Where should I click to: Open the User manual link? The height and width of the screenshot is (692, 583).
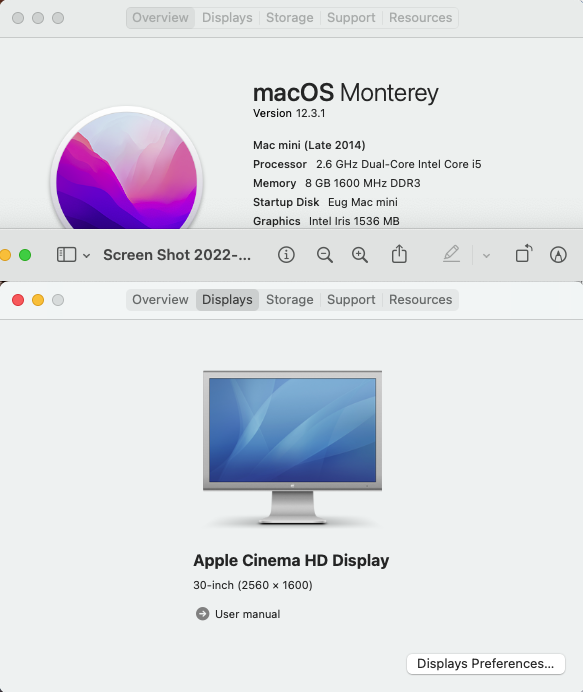click(x=247, y=614)
